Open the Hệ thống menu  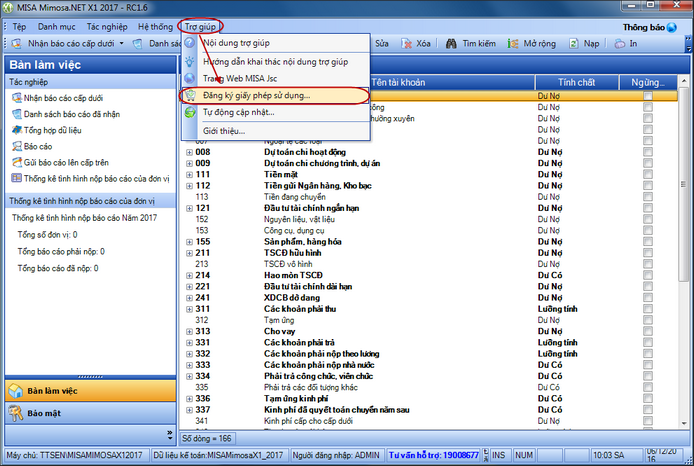pyautogui.click(x=155, y=27)
